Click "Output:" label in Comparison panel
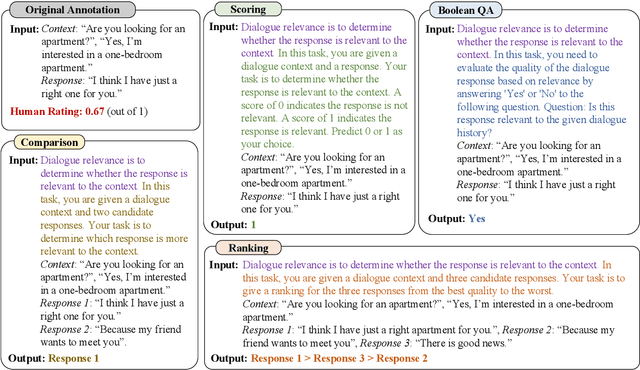This screenshot has height=370, width=640. point(27,358)
